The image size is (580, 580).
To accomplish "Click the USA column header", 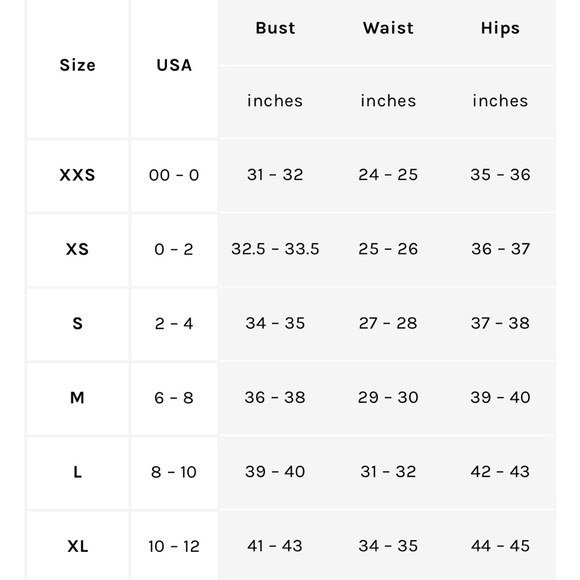I will [174, 65].
